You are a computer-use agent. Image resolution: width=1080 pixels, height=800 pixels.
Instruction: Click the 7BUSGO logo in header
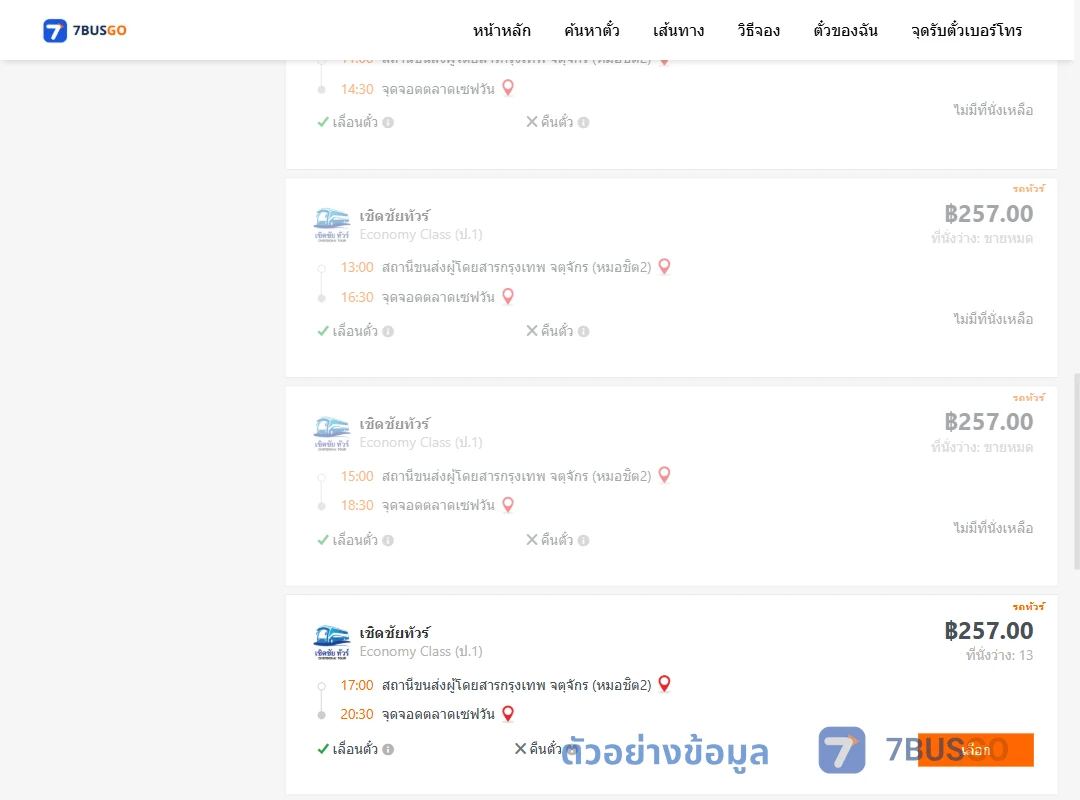85,30
